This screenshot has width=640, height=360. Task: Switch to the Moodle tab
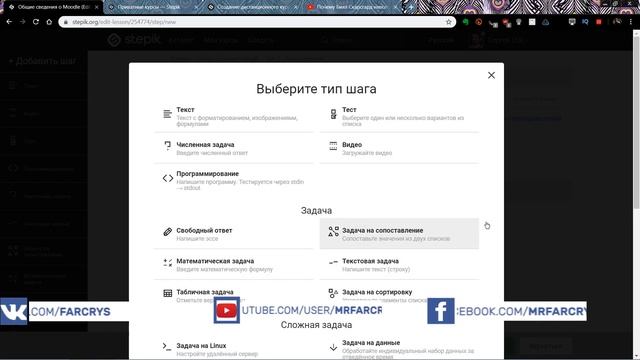tap(52, 7)
